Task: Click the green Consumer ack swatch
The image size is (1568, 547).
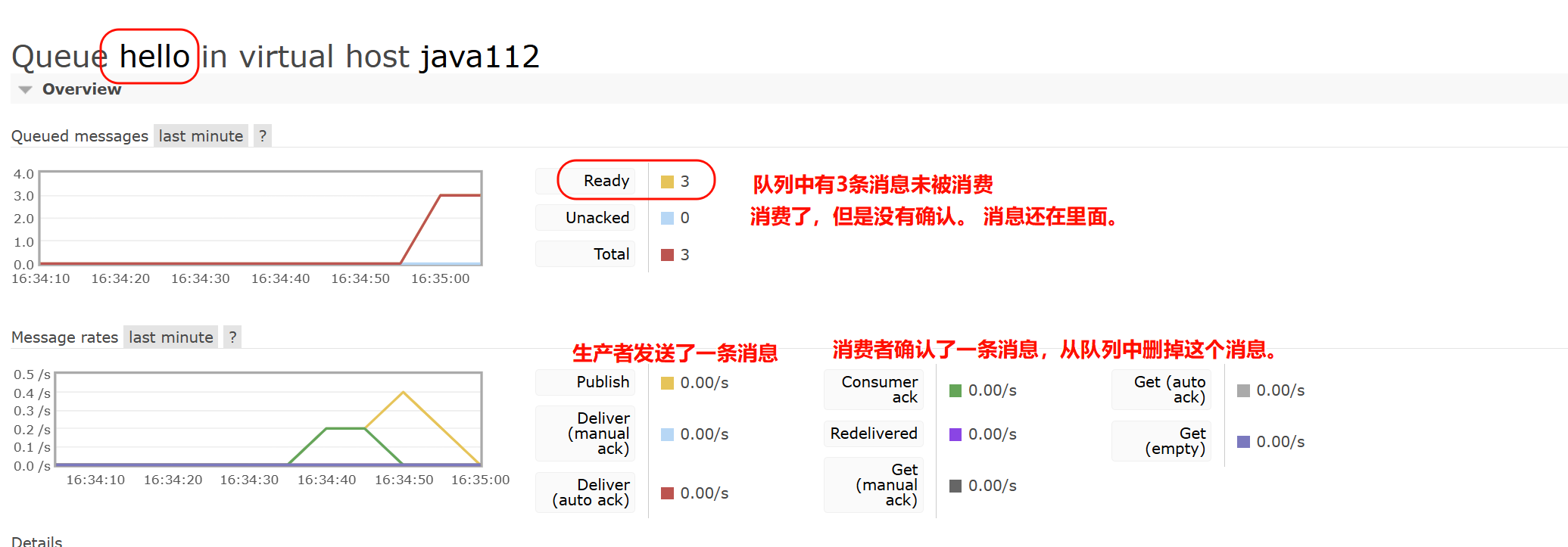Action: (x=955, y=390)
